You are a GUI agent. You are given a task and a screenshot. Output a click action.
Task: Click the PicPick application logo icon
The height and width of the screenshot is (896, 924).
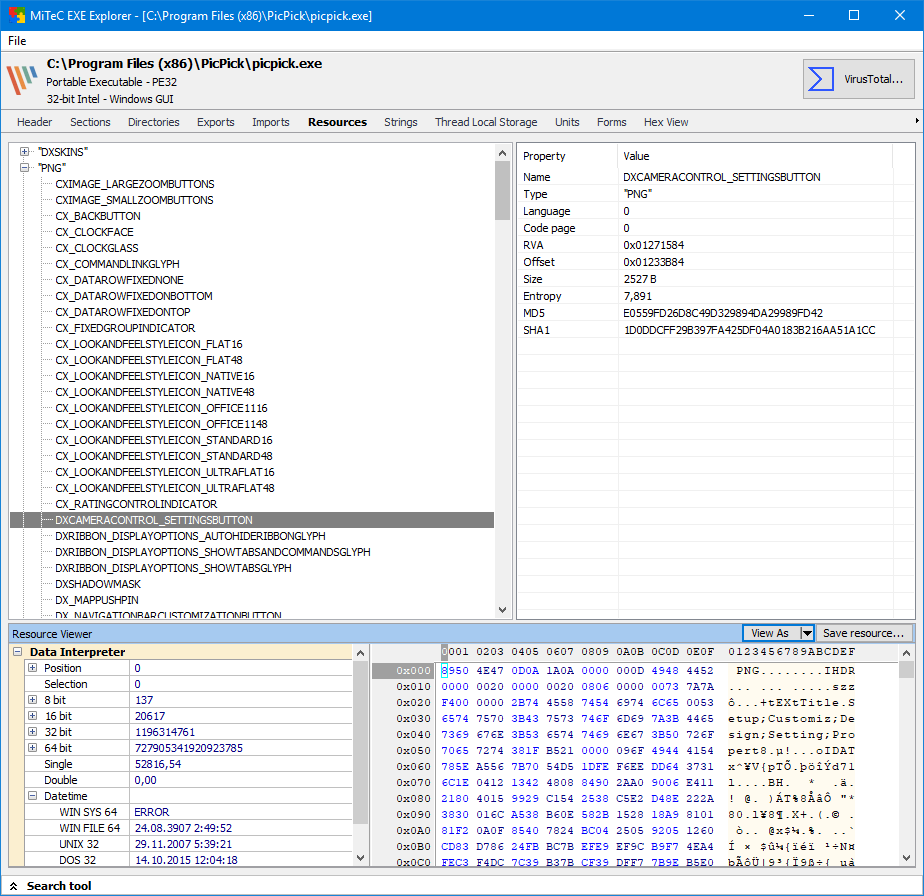[22, 80]
